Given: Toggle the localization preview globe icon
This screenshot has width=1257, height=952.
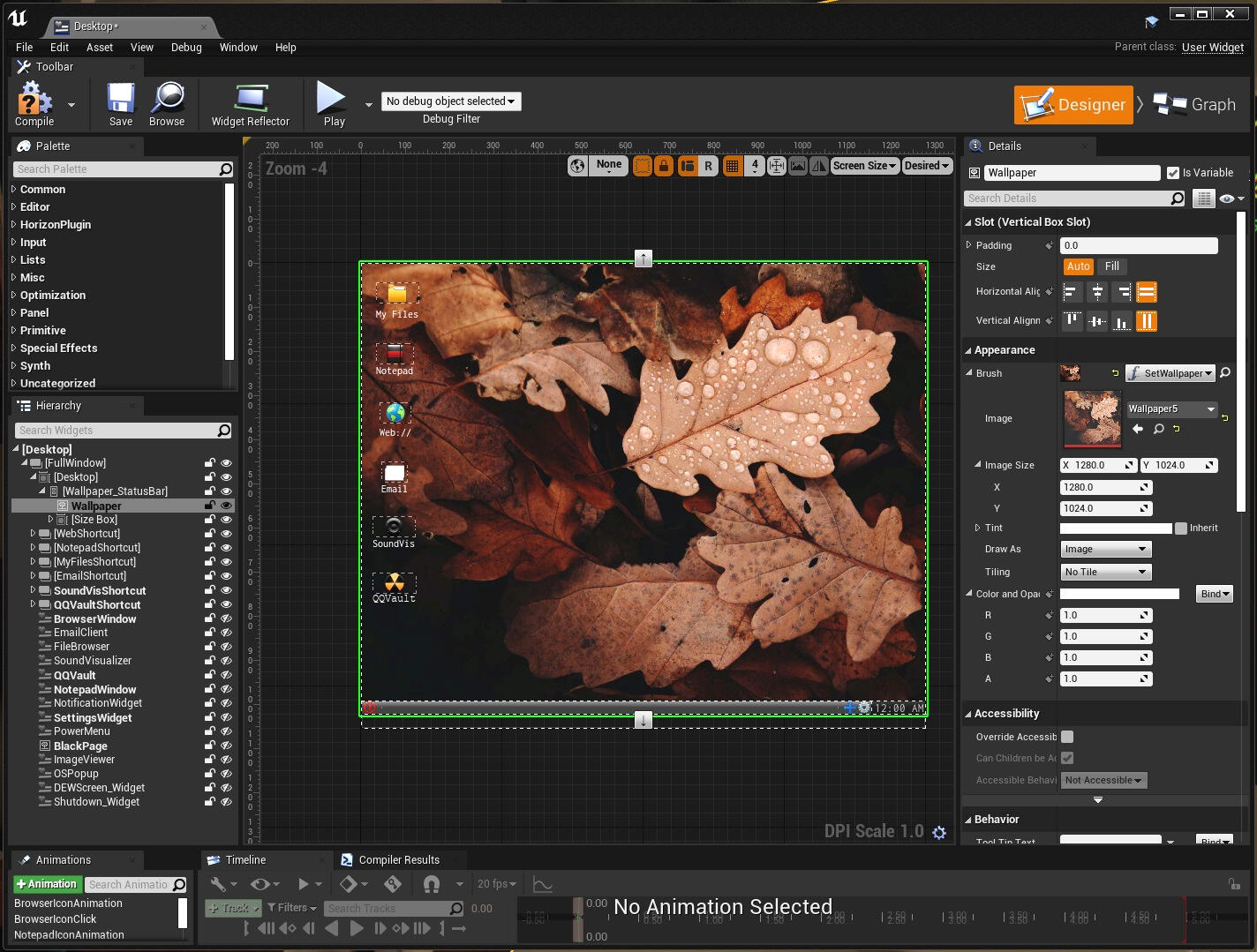Looking at the screenshot, I should coord(577,165).
